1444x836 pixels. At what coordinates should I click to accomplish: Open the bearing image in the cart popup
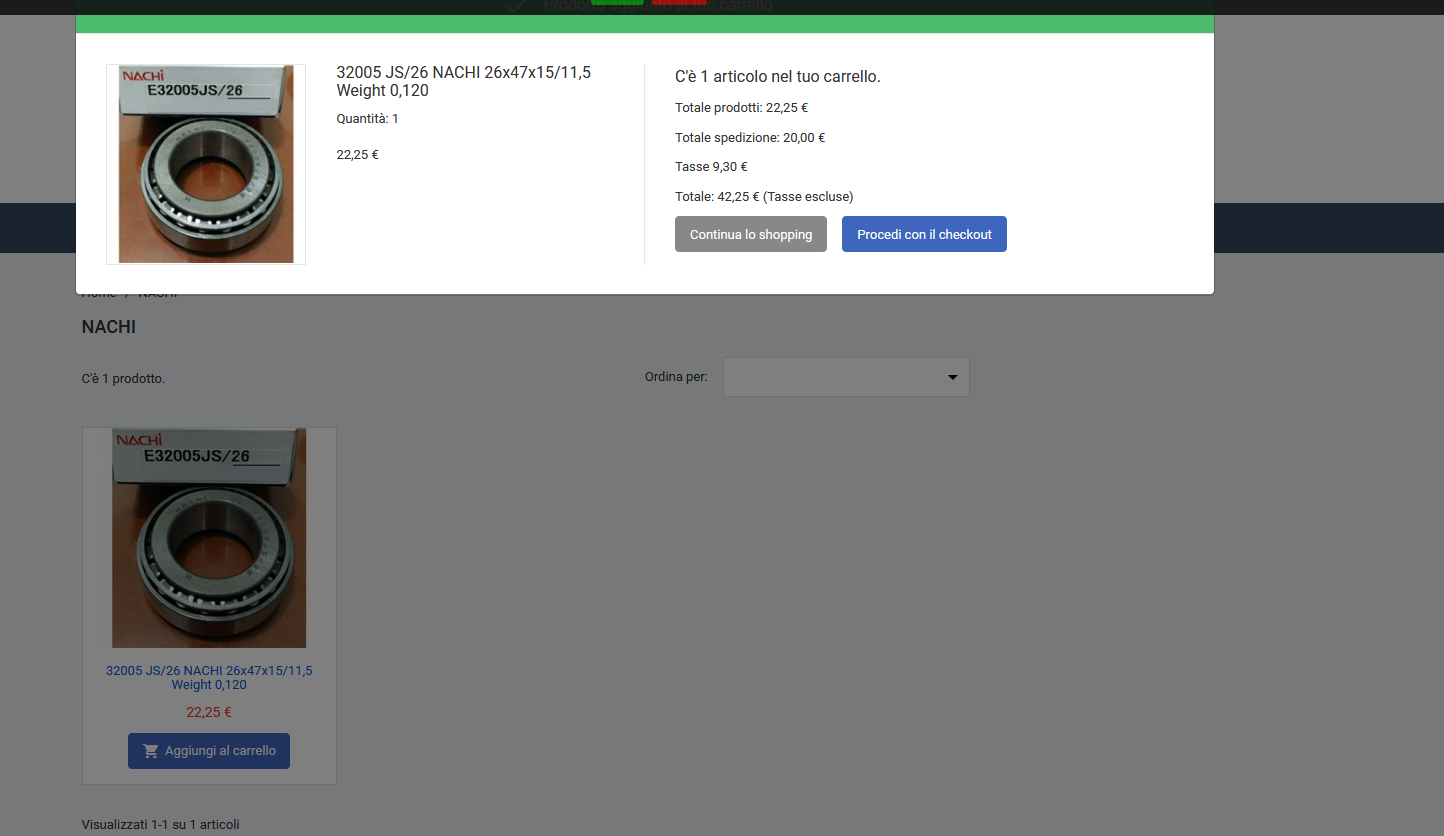point(206,164)
